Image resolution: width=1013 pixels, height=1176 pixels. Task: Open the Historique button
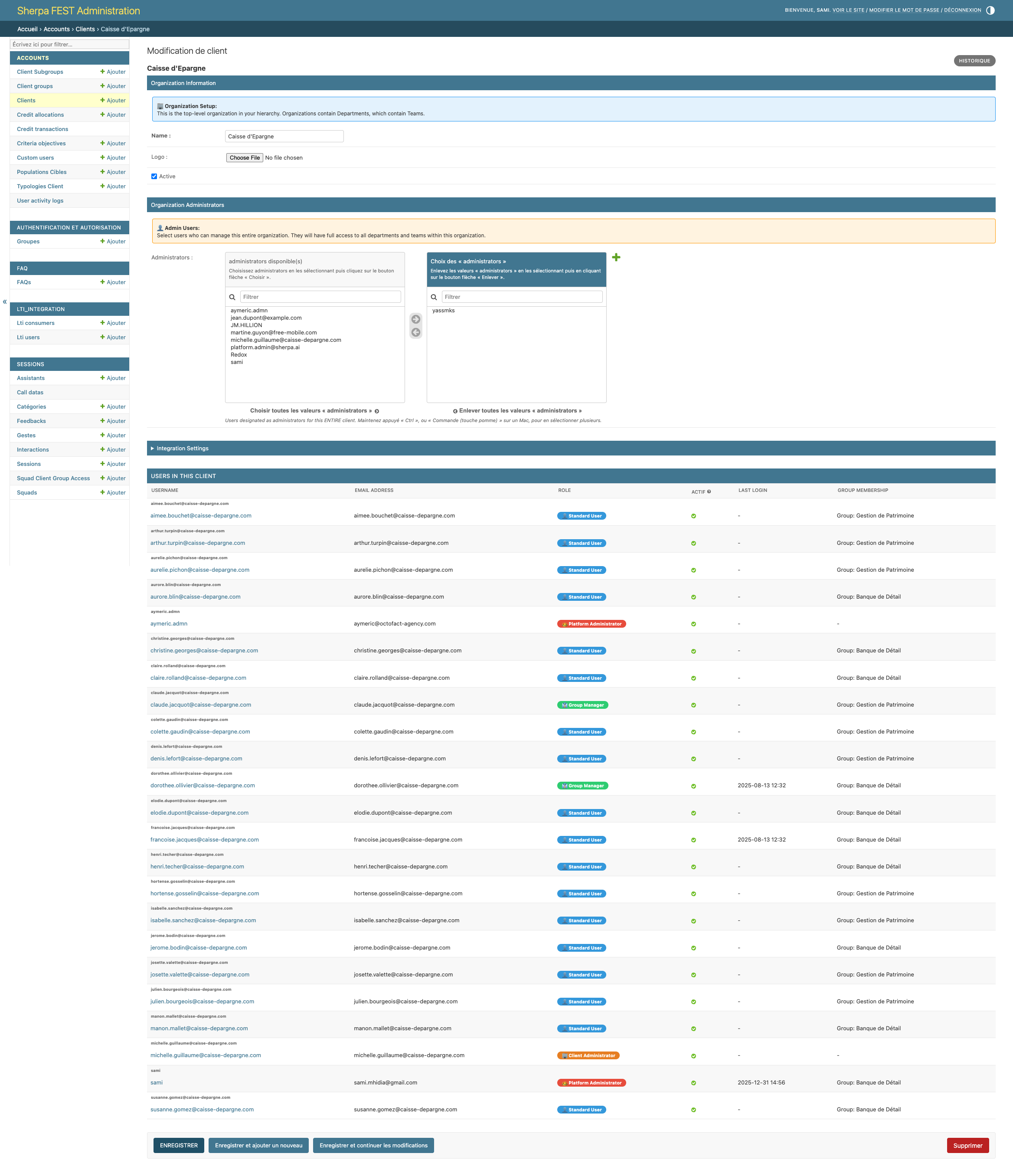tap(974, 61)
